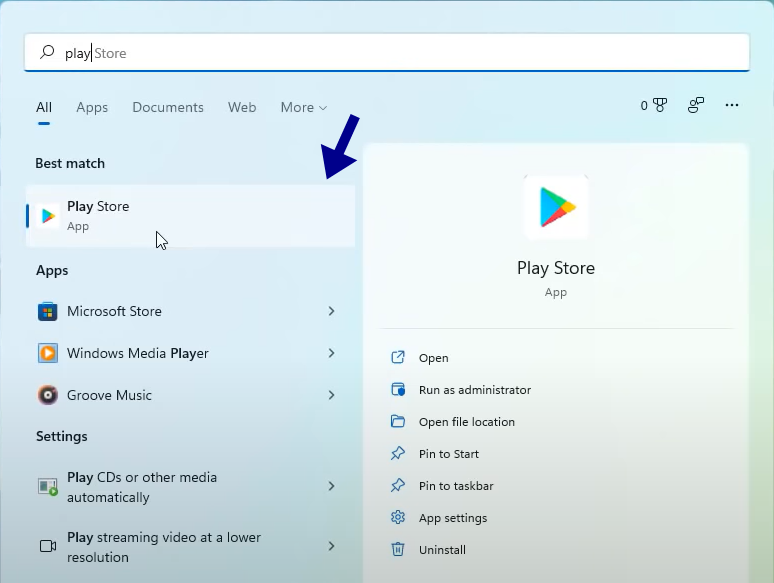Click the search box with 'play'
The width and height of the screenshot is (774, 583).
(x=387, y=52)
